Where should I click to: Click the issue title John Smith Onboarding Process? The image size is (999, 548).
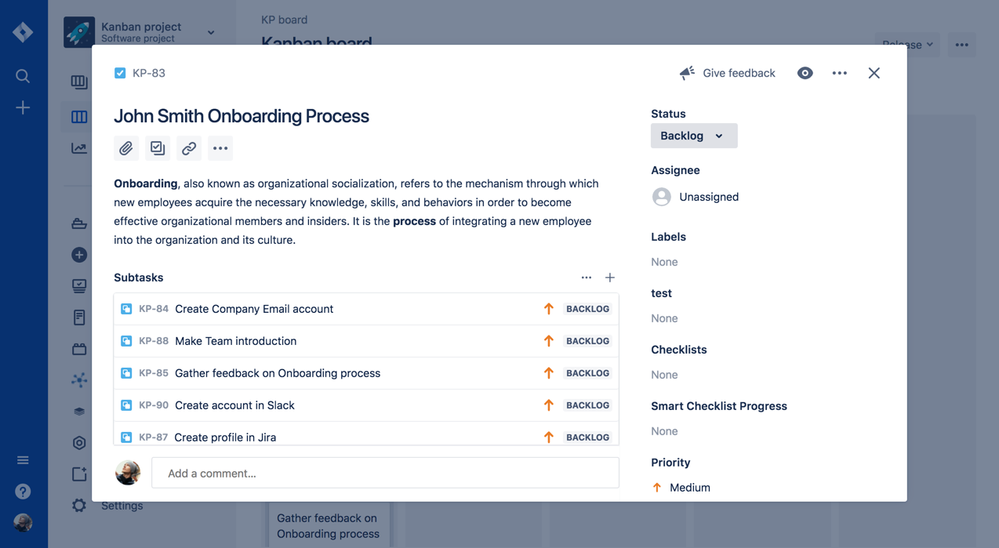pos(241,116)
